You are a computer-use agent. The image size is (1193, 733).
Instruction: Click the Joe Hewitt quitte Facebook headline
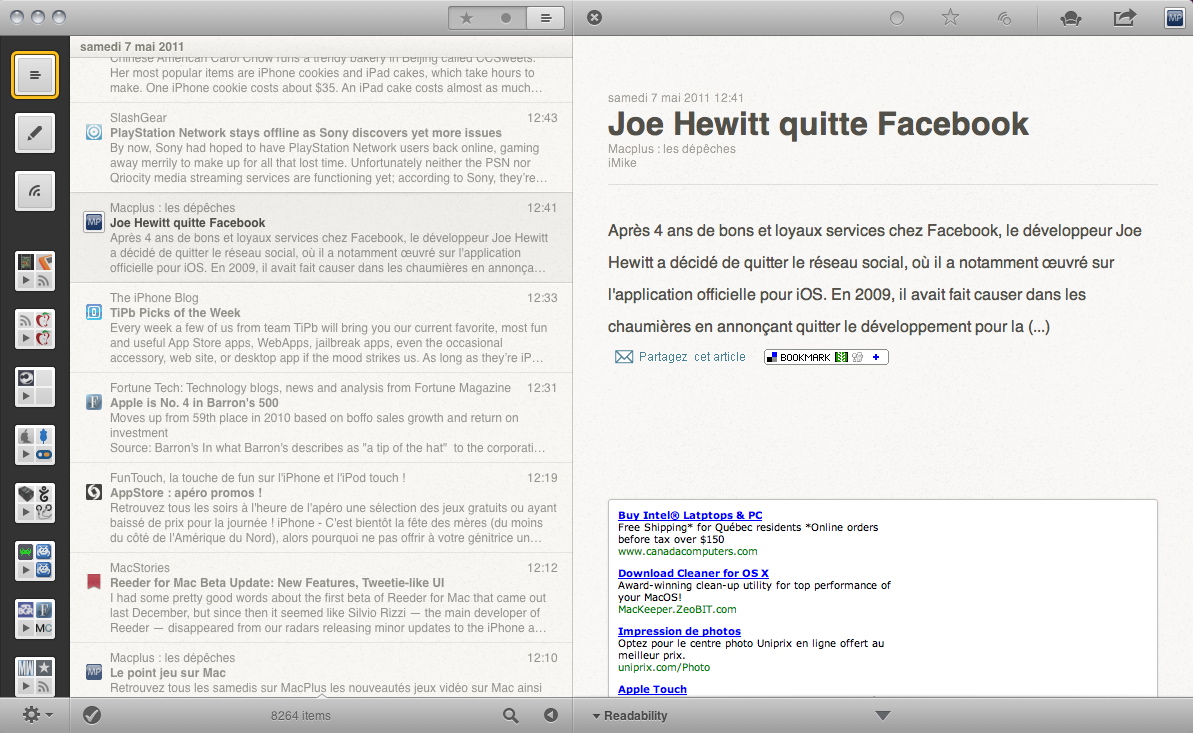[x=818, y=124]
